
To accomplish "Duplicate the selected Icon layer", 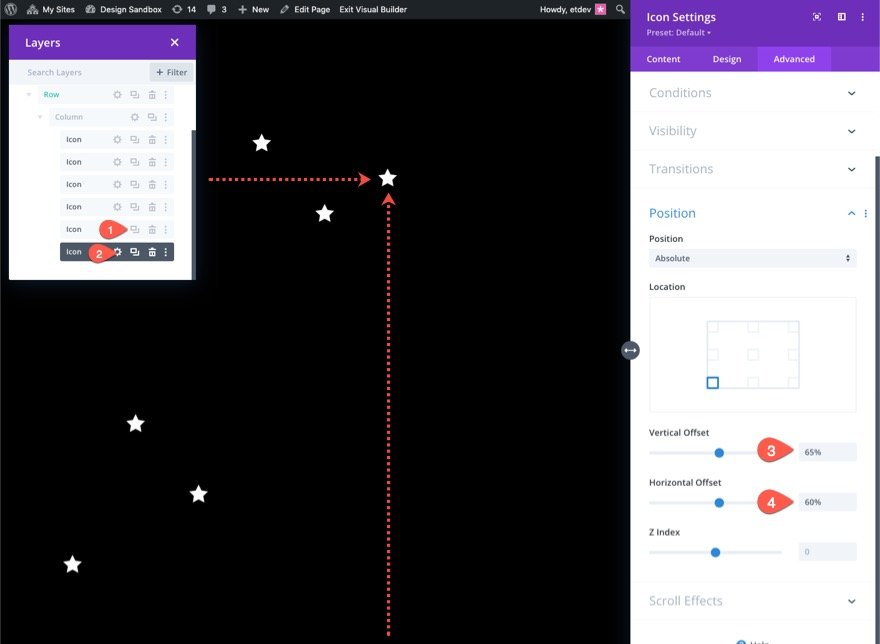I will tap(135, 252).
